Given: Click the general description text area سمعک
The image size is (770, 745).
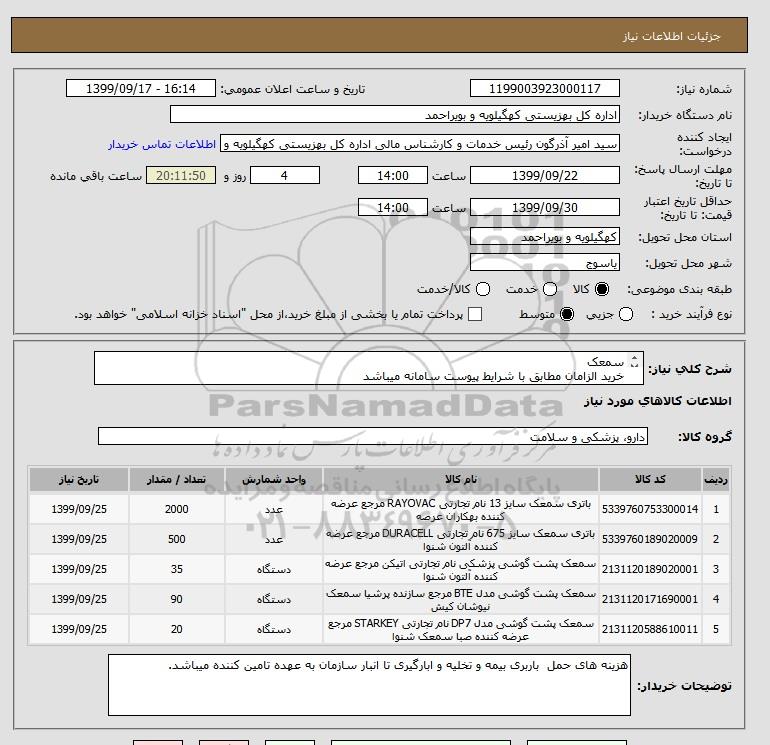Looking at the screenshot, I should [368, 368].
